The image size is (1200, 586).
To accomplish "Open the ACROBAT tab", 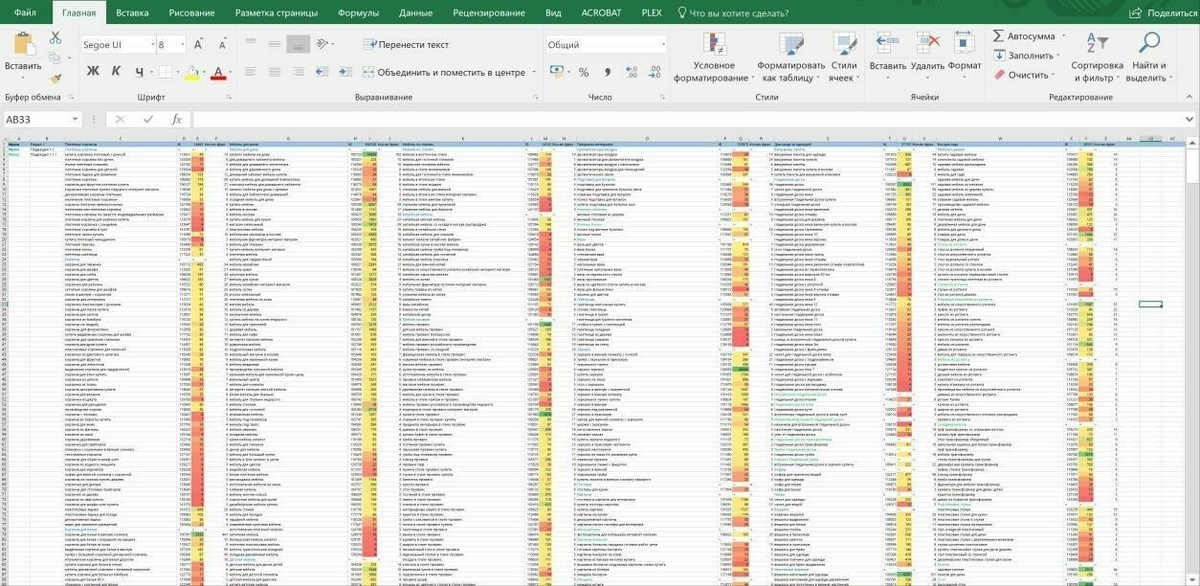I will point(601,13).
